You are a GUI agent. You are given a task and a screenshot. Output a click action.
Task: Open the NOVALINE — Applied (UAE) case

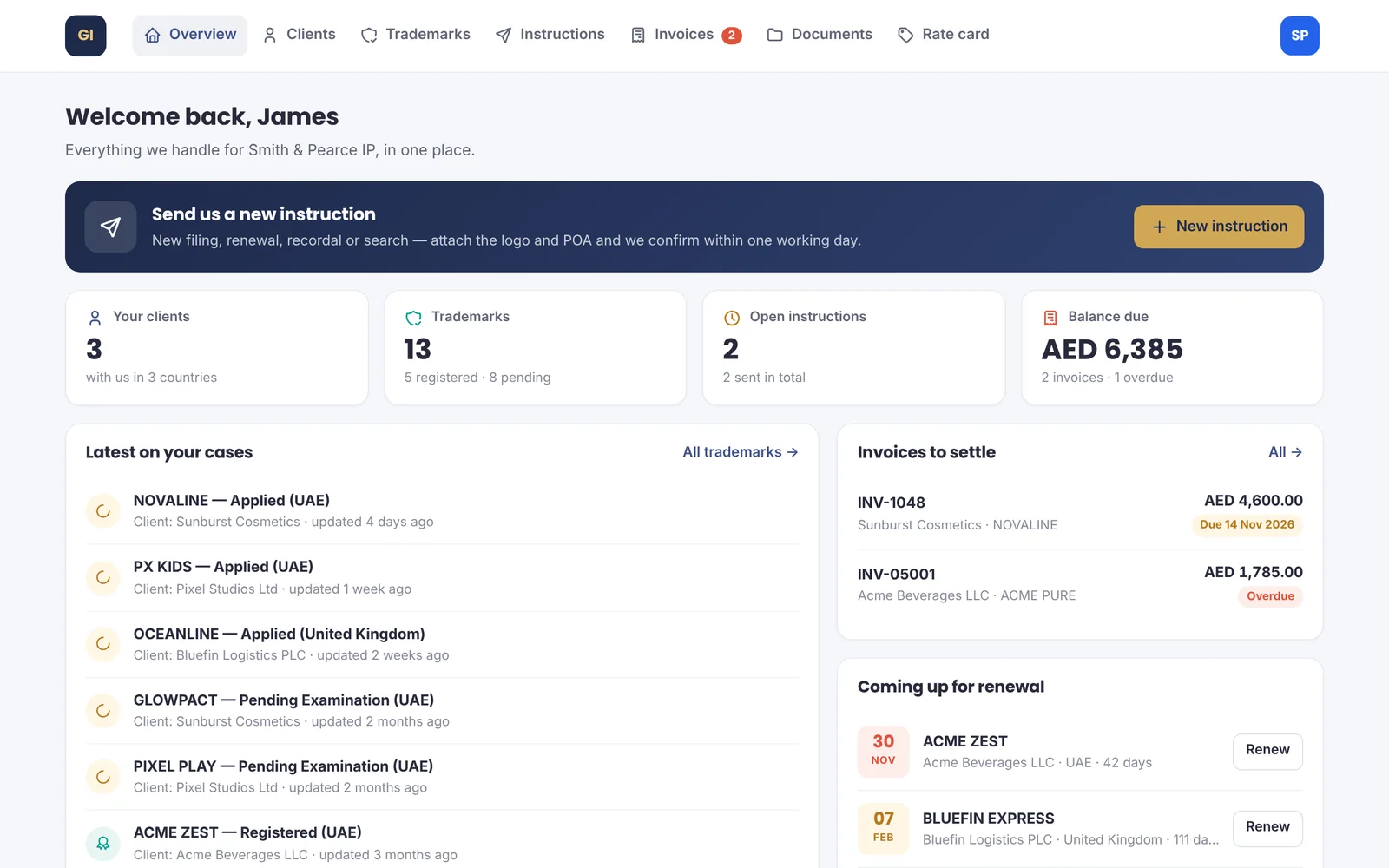click(x=443, y=511)
